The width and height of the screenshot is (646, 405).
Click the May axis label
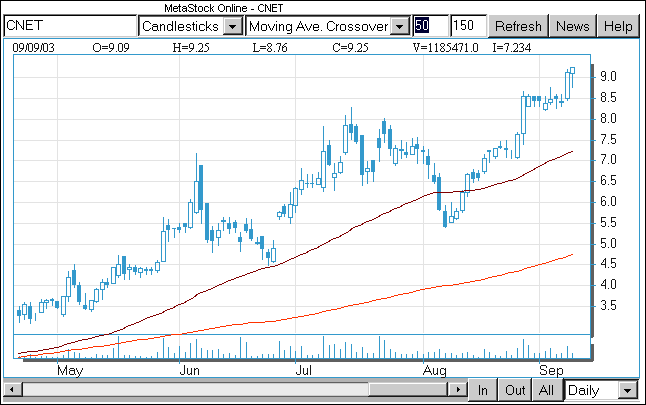point(70,371)
